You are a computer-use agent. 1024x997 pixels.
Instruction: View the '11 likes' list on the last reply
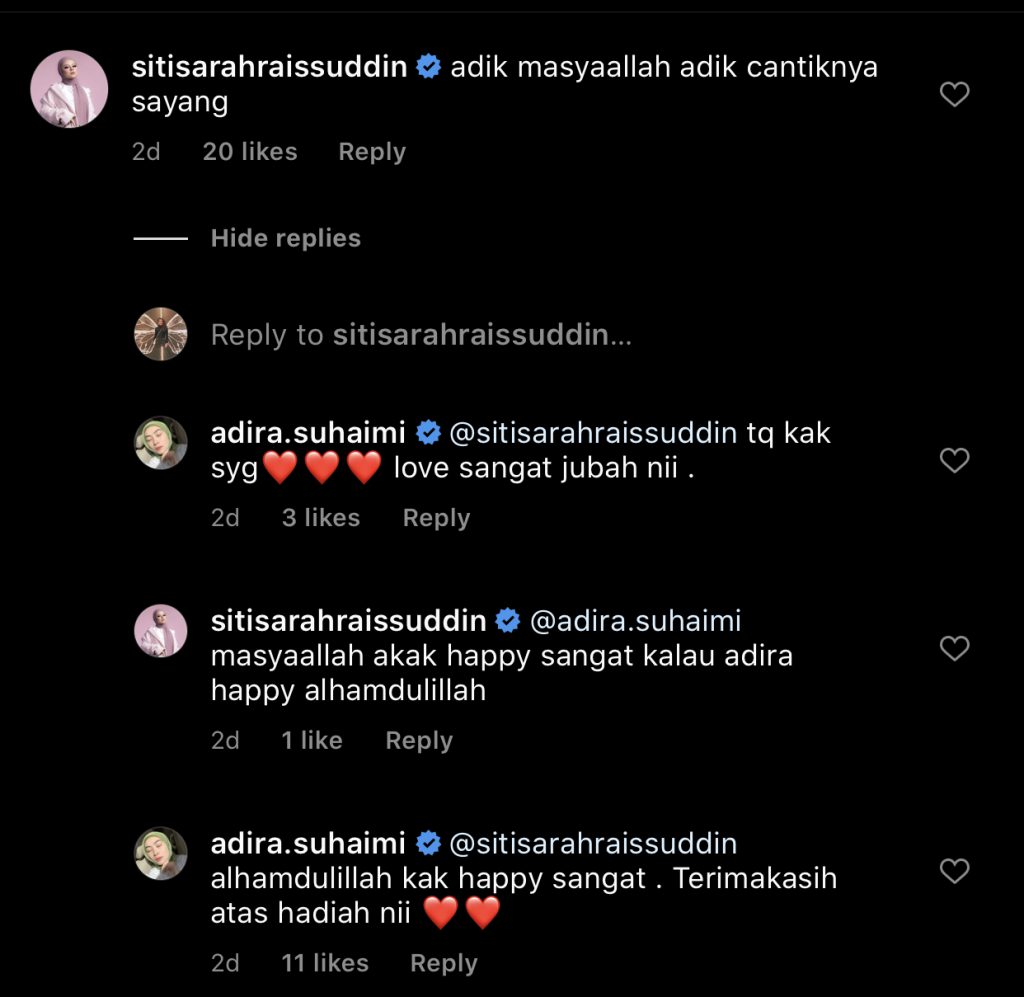325,964
